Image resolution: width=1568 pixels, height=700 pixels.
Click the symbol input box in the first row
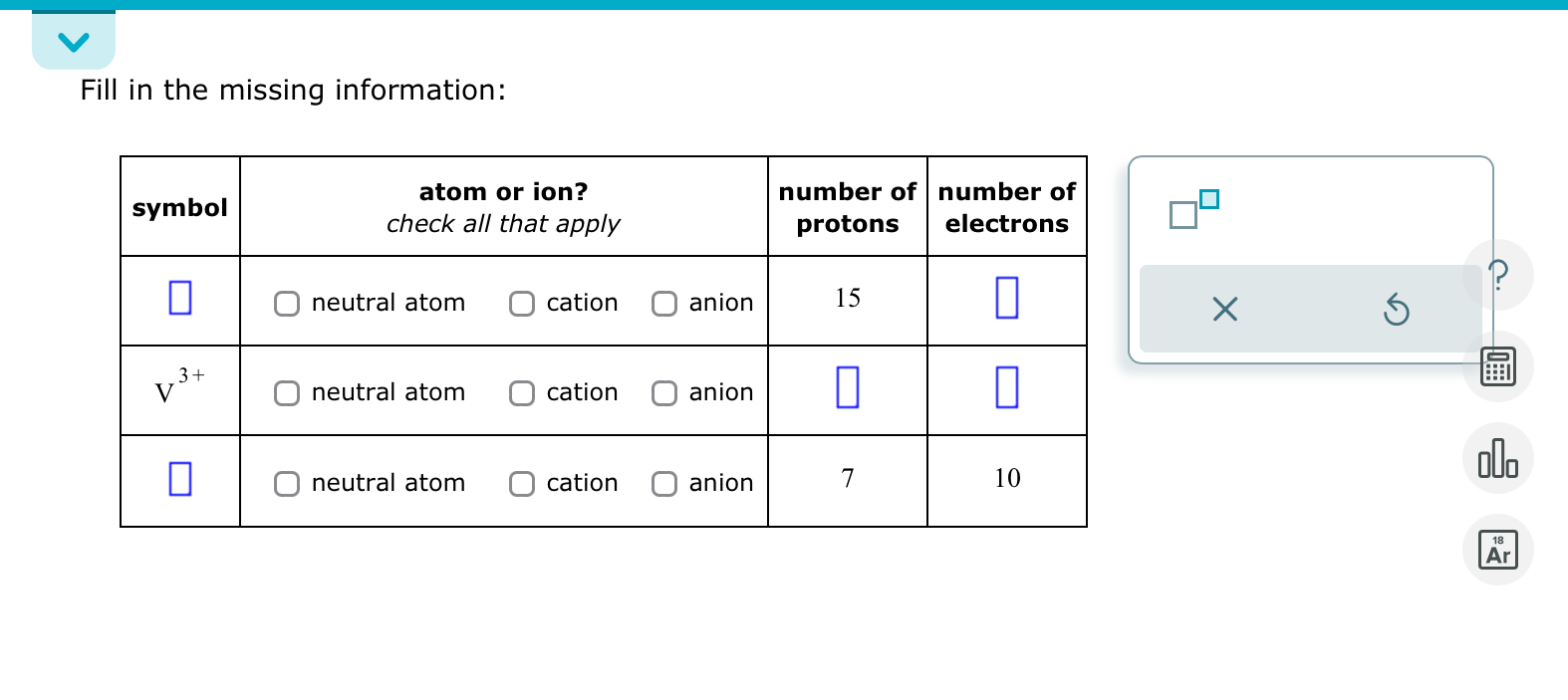(179, 299)
